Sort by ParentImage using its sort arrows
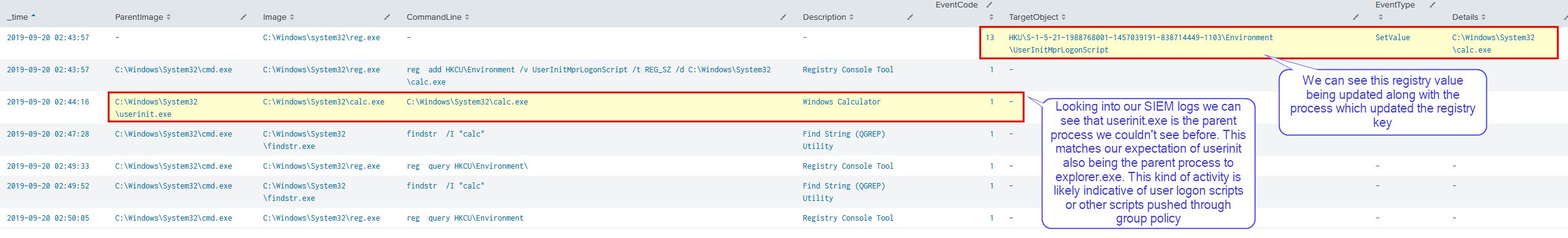The width and height of the screenshot is (1568, 238). pyautogui.click(x=168, y=17)
